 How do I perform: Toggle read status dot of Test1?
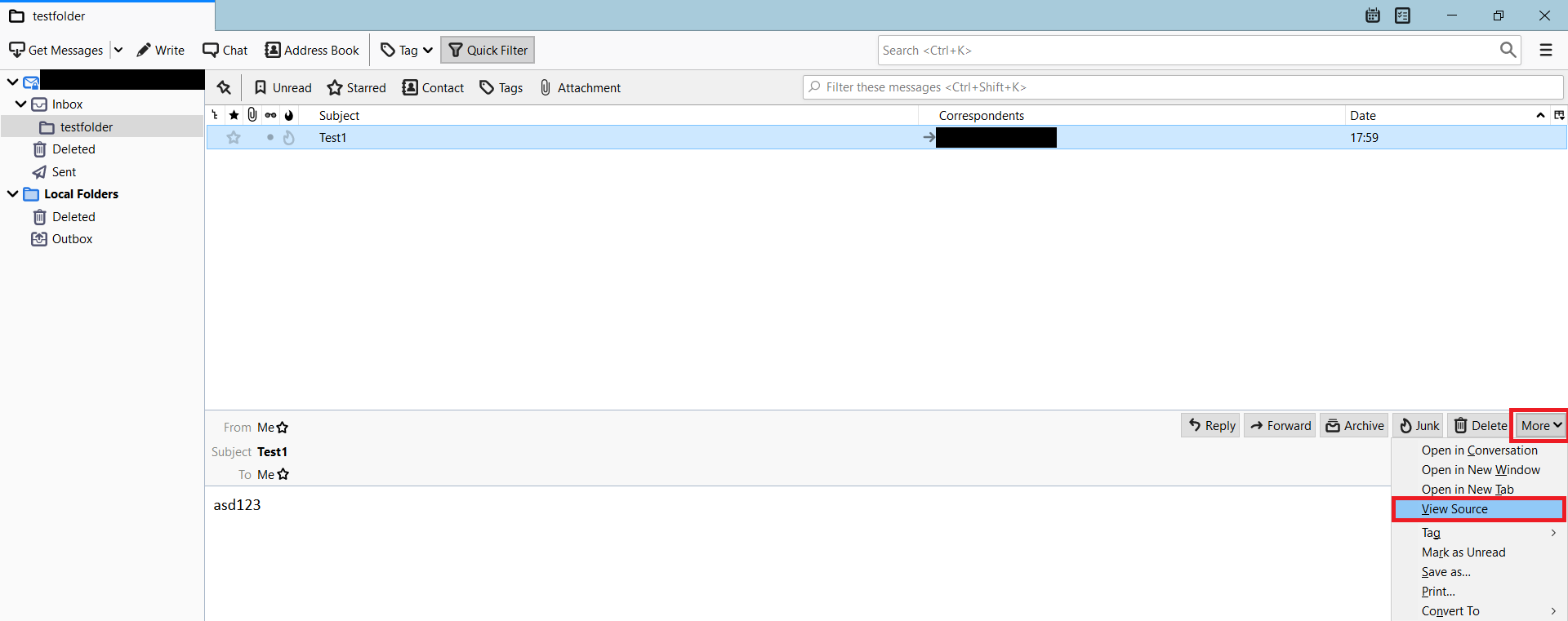pos(270,137)
